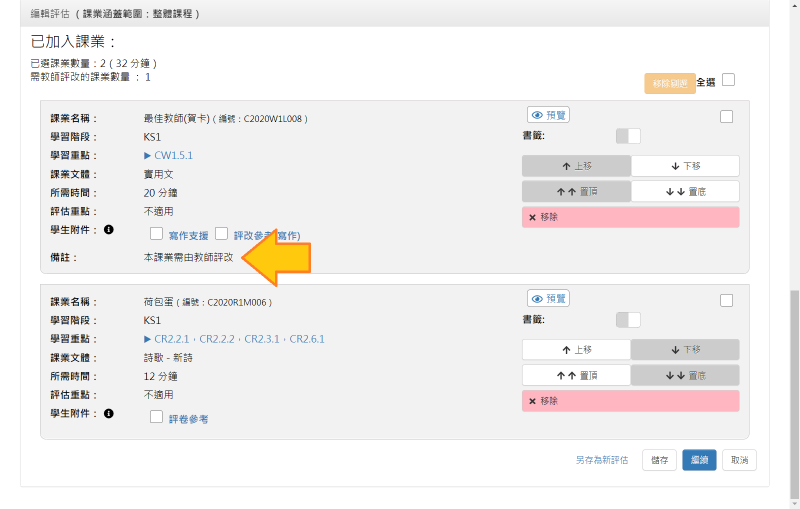Move 最佳教師 assignment down with 下移
Viewport: 800px width, 509px height.
pos(685,166)
